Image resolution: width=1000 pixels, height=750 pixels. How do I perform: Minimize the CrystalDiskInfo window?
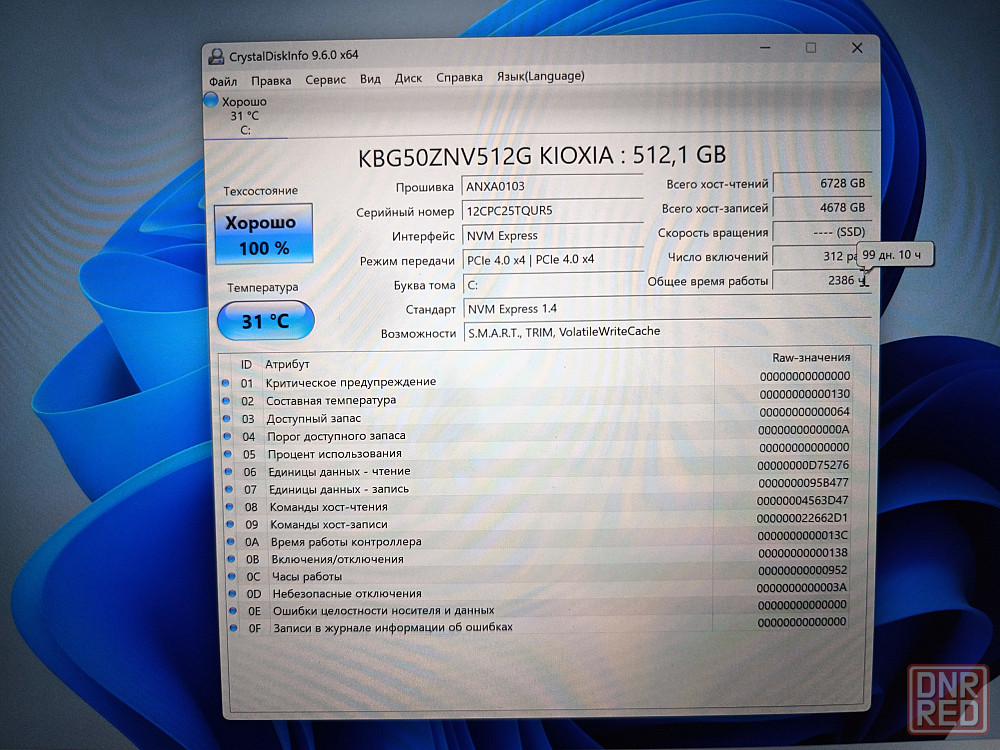click(x=765, y=48)
